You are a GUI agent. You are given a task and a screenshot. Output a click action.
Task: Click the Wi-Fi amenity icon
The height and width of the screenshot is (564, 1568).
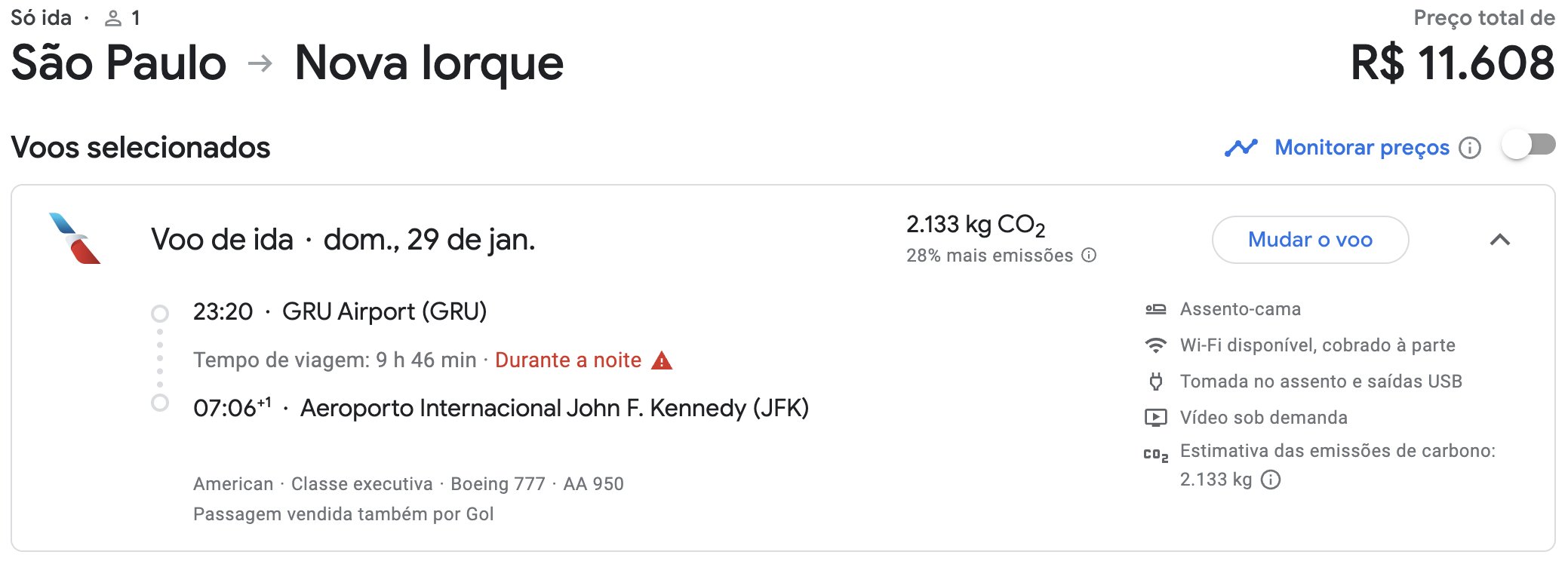coord(1156,345)
